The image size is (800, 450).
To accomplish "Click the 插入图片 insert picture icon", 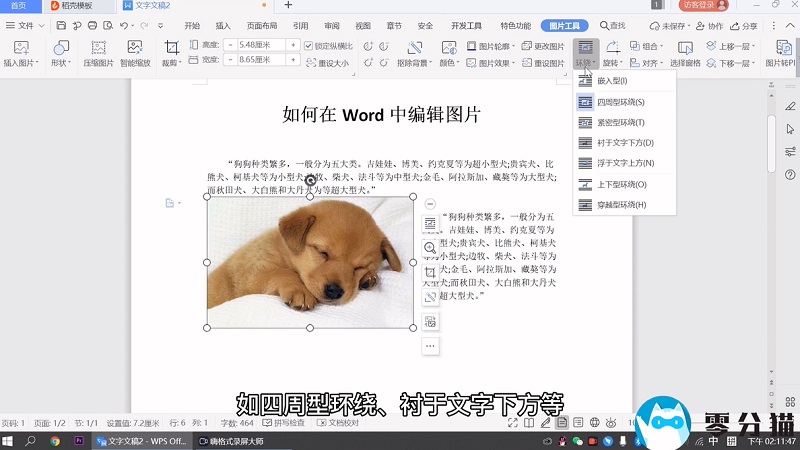I will click(22, 47).
